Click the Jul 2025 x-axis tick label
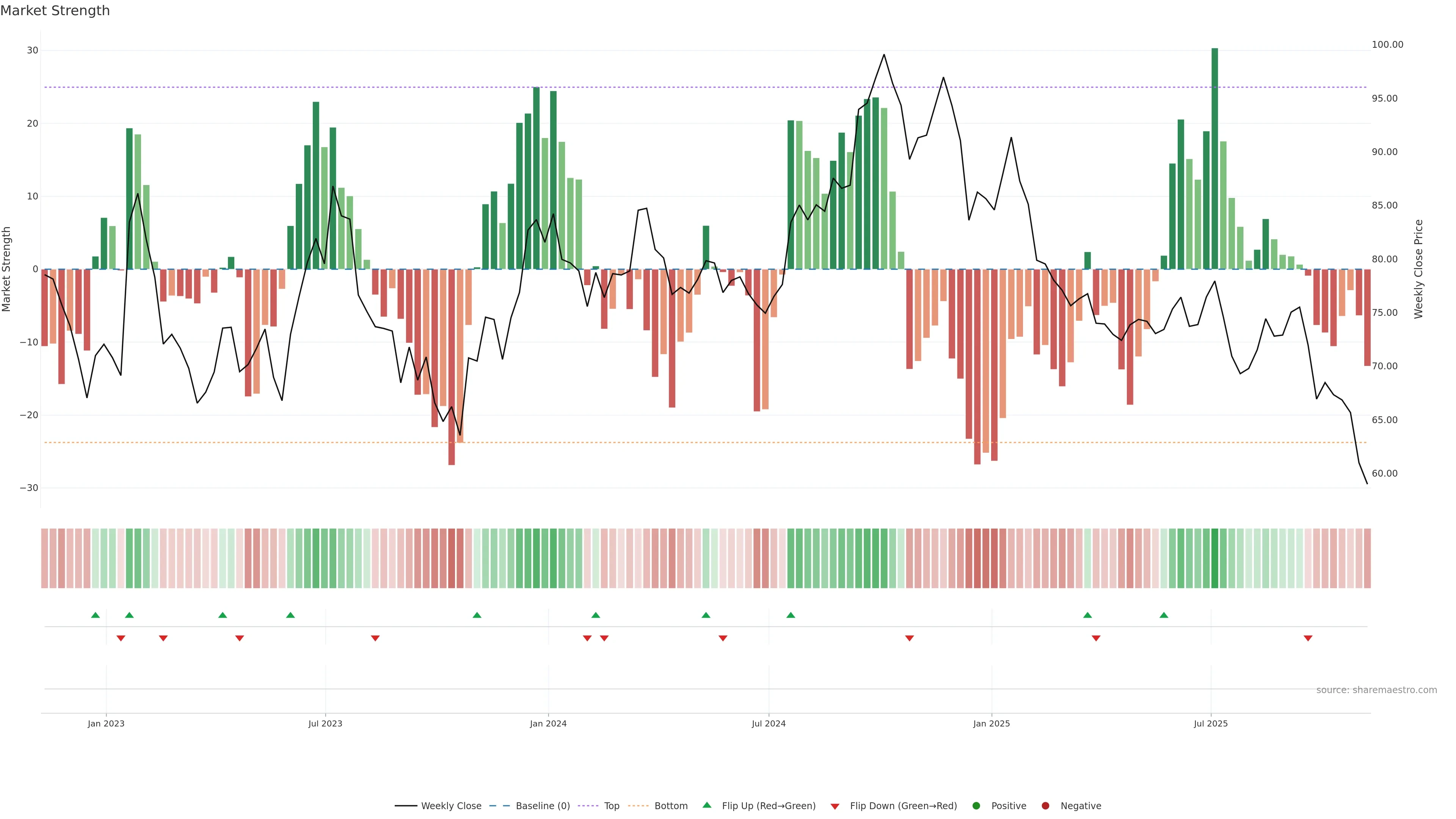Viewport: 1456px width, 819px height. 1210,723
